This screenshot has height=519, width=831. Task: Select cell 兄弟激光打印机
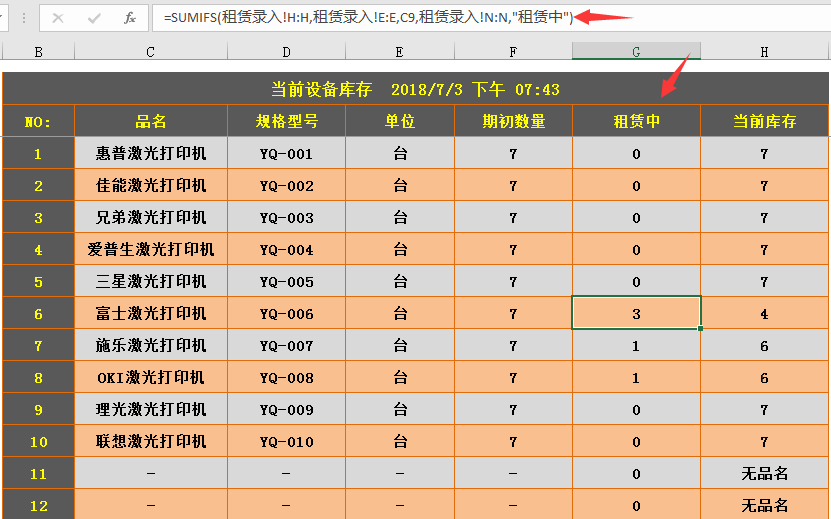[151, 217]
